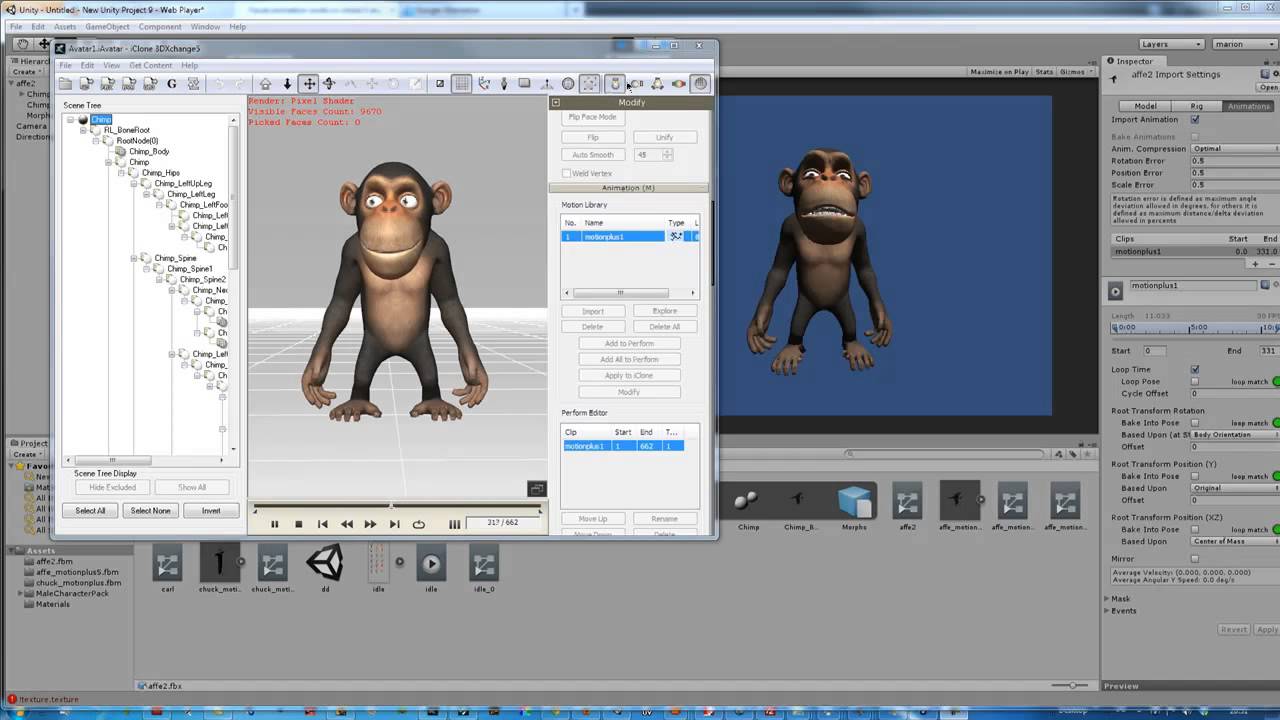Toggle loop playback in 3DXchange player
This screenshot has width=1280, height=720.
point(418,524)
